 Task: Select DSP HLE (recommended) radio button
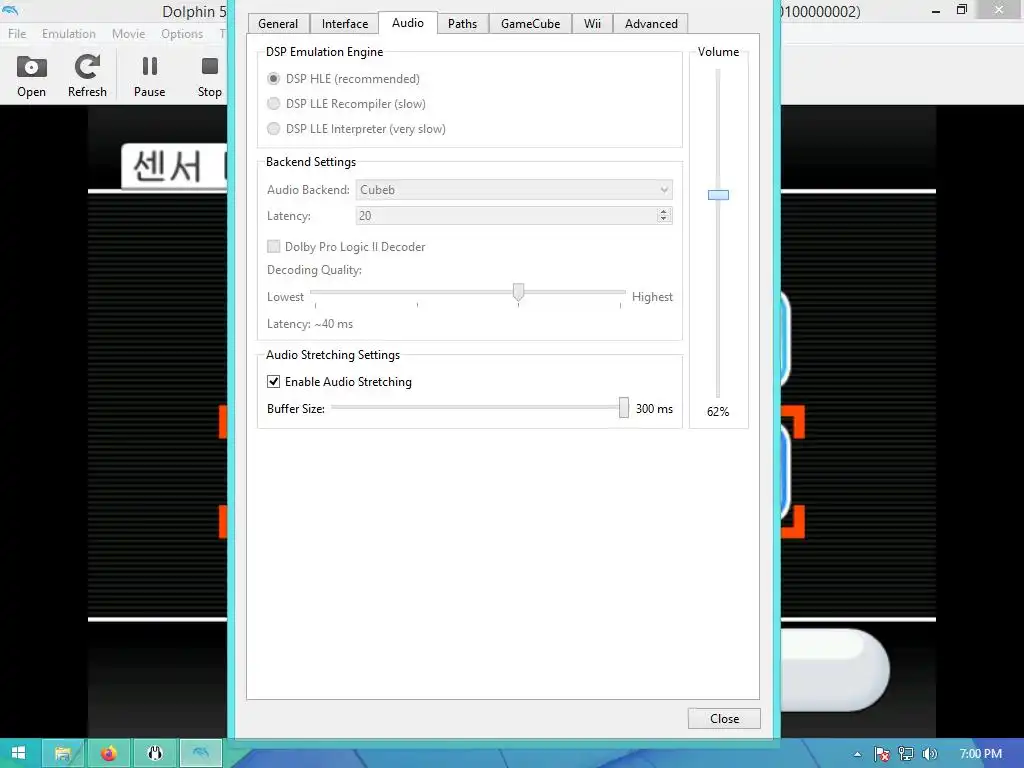pos(274,78)
